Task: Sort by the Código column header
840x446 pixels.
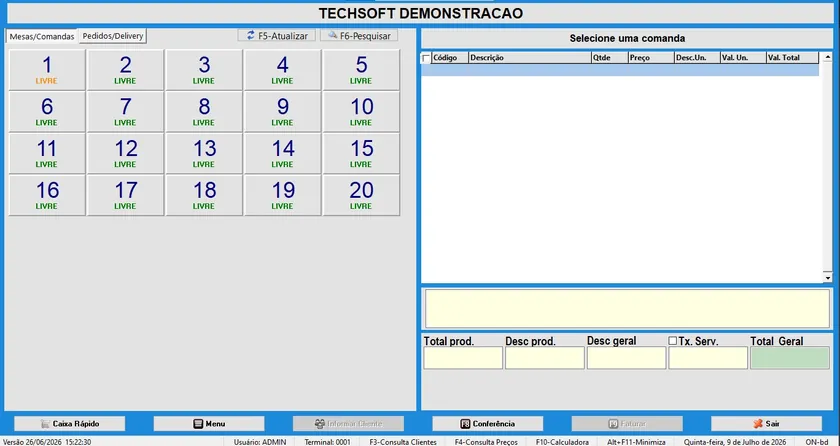Action: click(450, 58)
